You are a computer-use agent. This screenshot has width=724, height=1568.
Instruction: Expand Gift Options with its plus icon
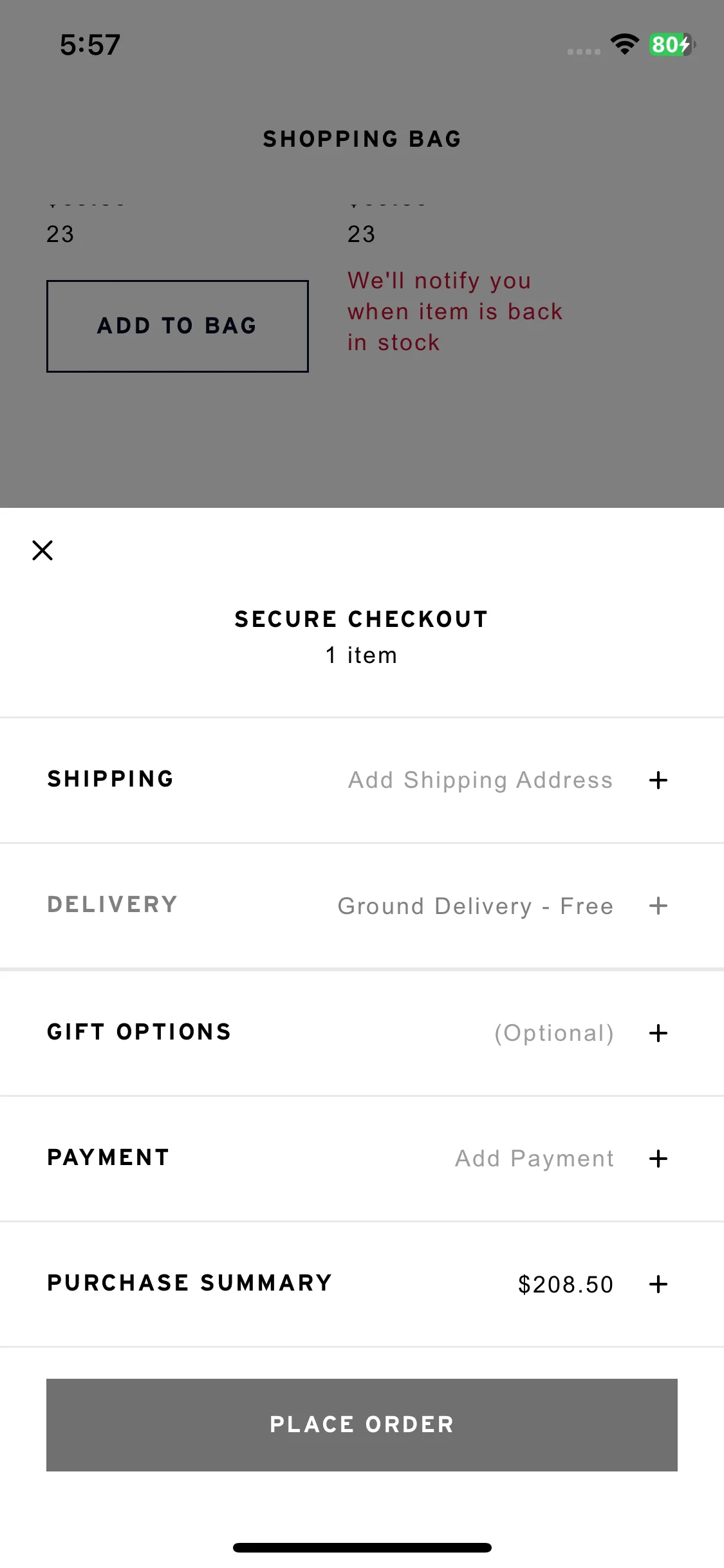[x=658, y=1033]
